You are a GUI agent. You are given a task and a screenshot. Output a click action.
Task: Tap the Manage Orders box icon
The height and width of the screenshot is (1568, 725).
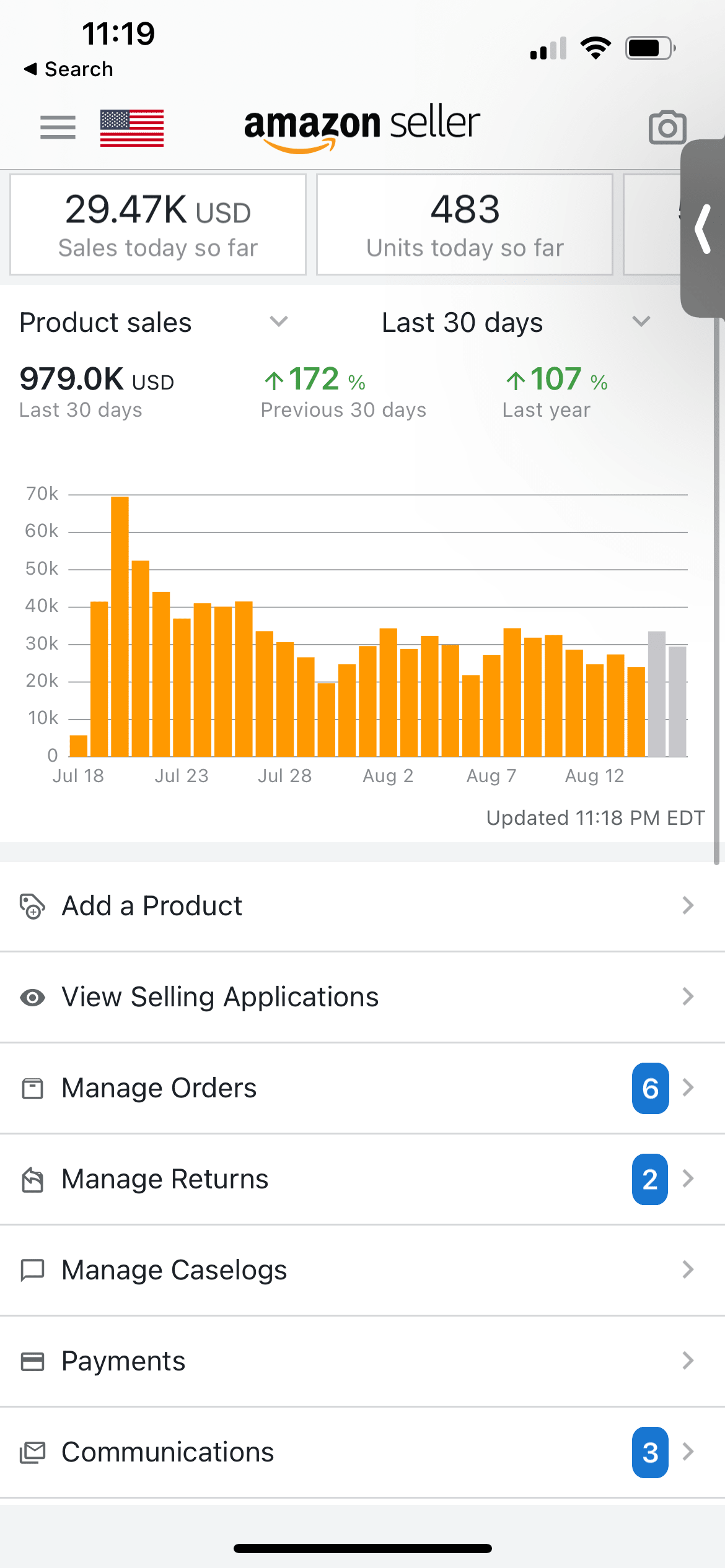[32, 1088]
